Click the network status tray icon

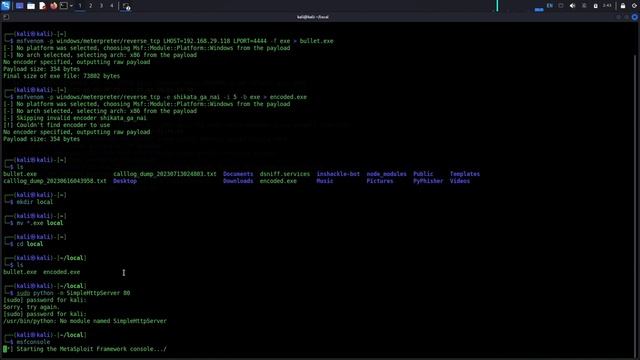[561, 6]
